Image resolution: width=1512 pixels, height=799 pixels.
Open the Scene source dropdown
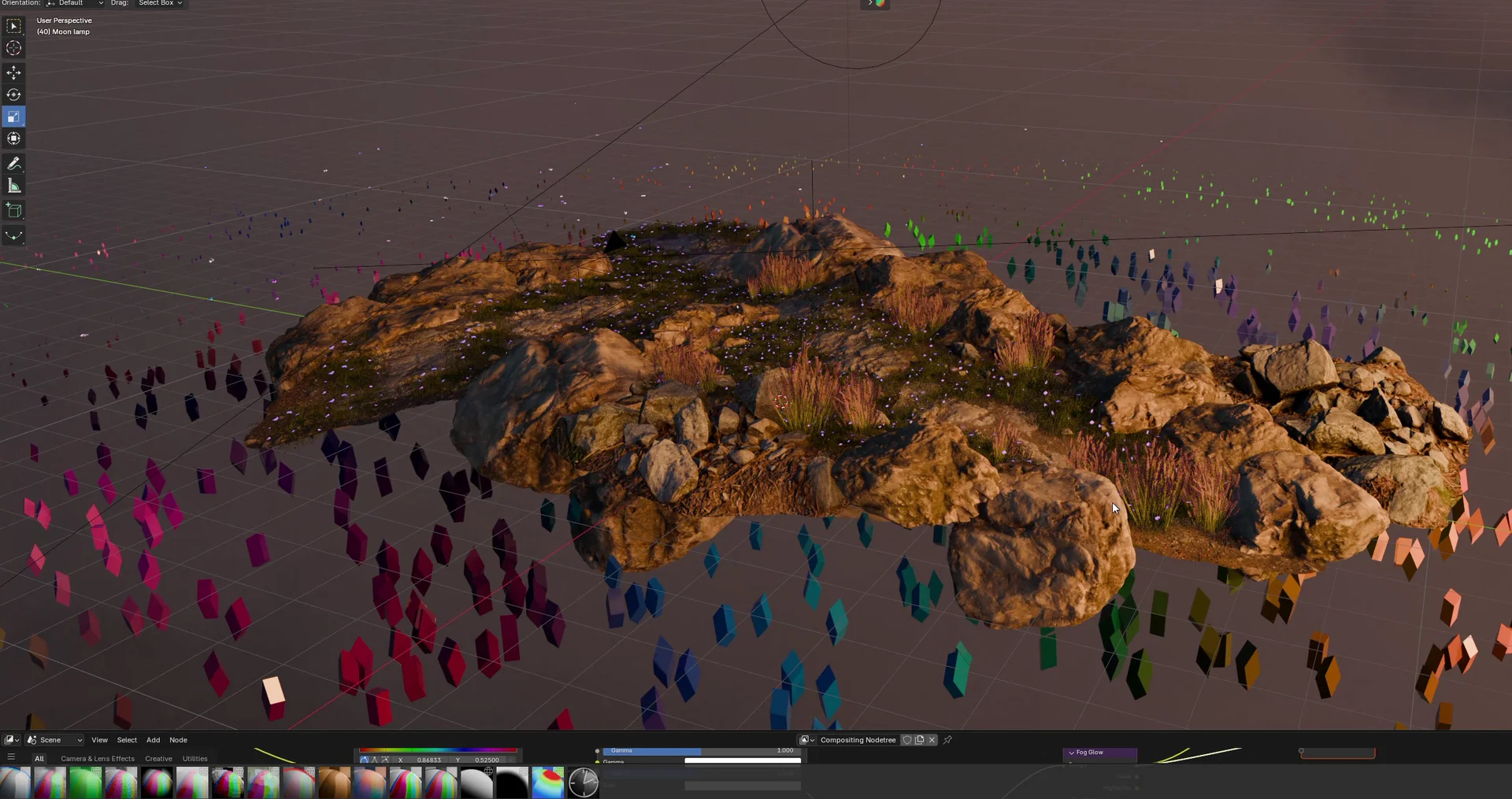54,740
